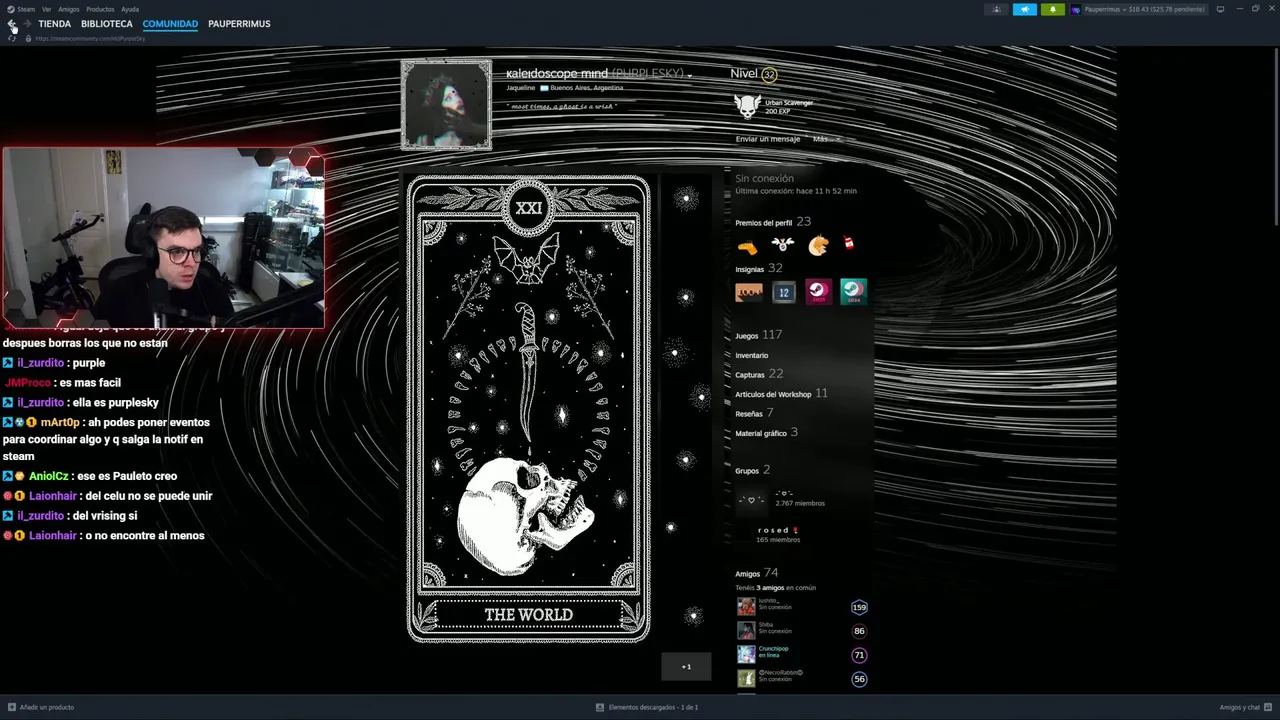Go forward with the forward arrow

(x=27, y=24)
